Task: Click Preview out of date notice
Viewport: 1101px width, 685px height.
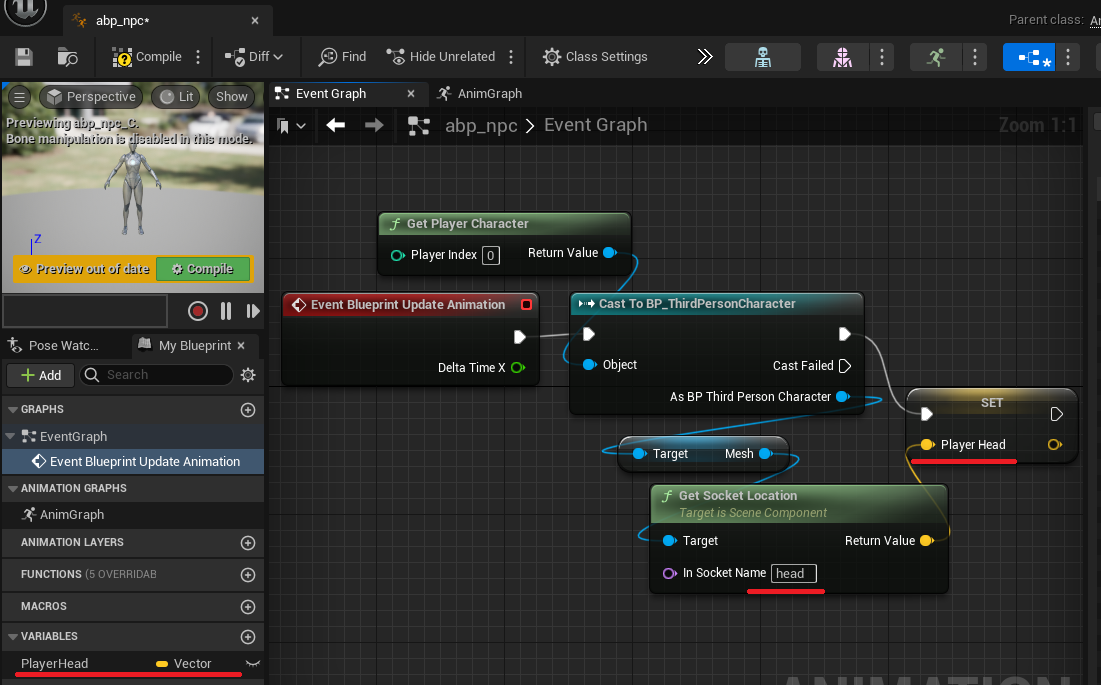Action: [84, 269]
